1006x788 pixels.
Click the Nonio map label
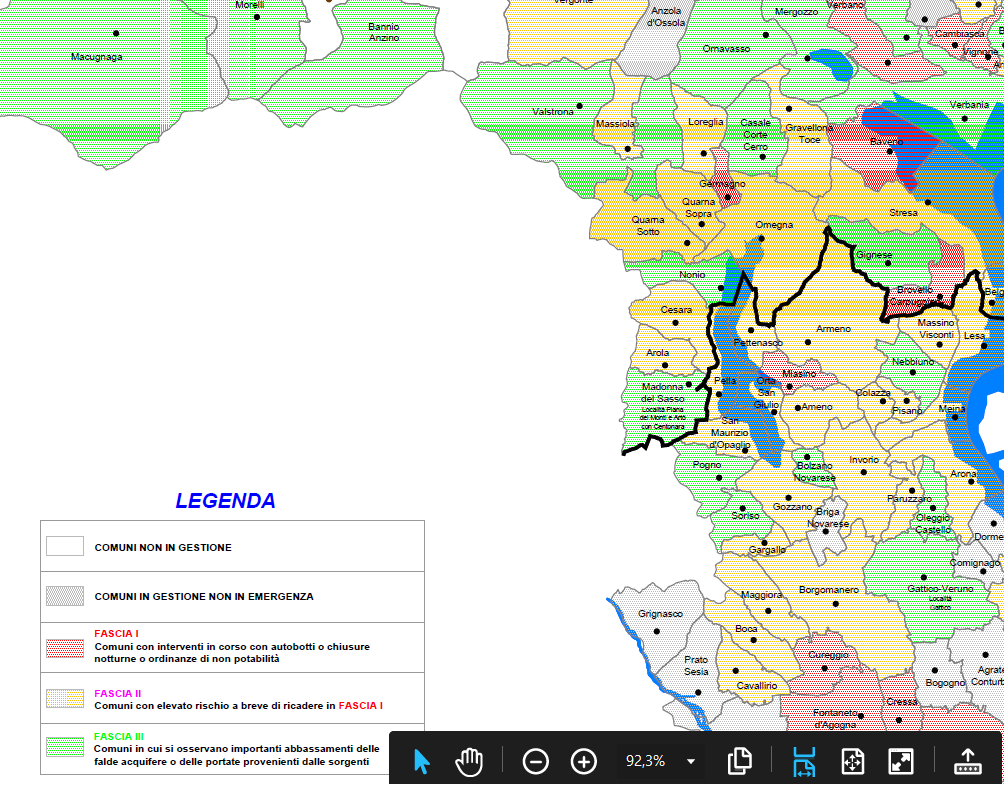[692, 275]
